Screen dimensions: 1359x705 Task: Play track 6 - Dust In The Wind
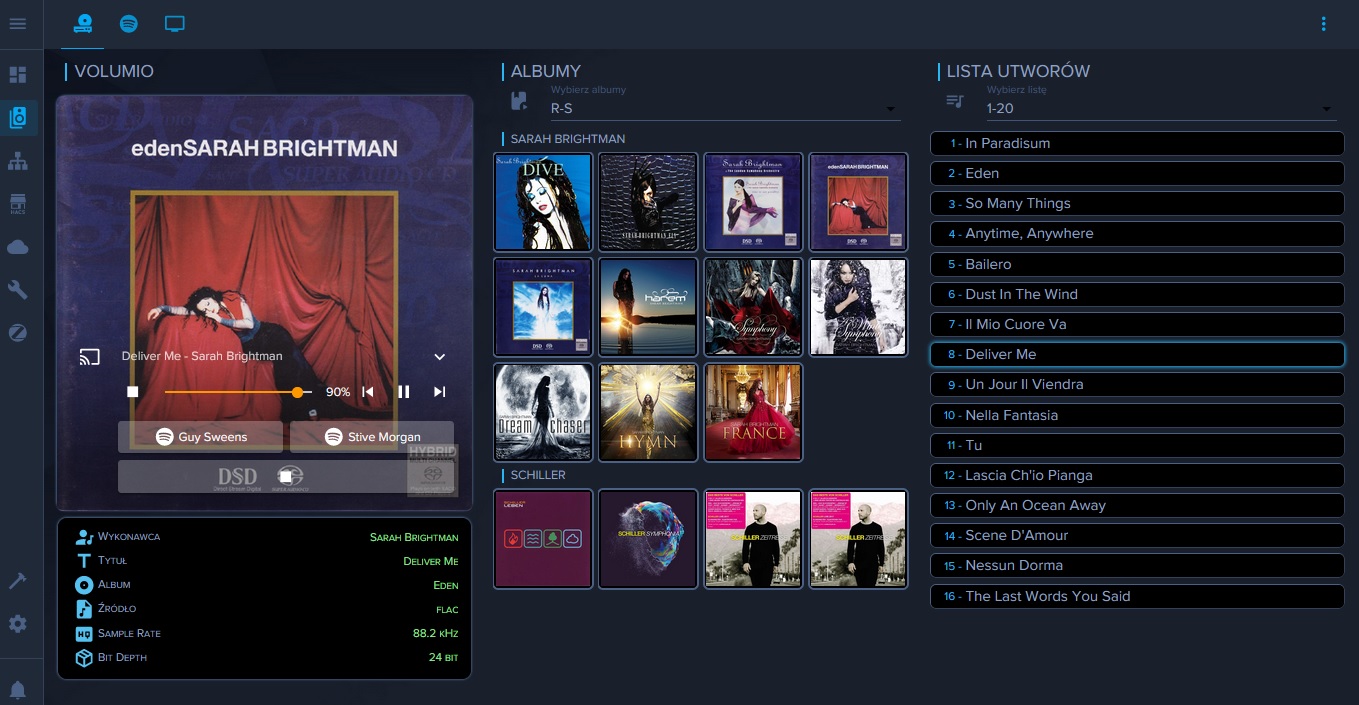(1137, 294)
